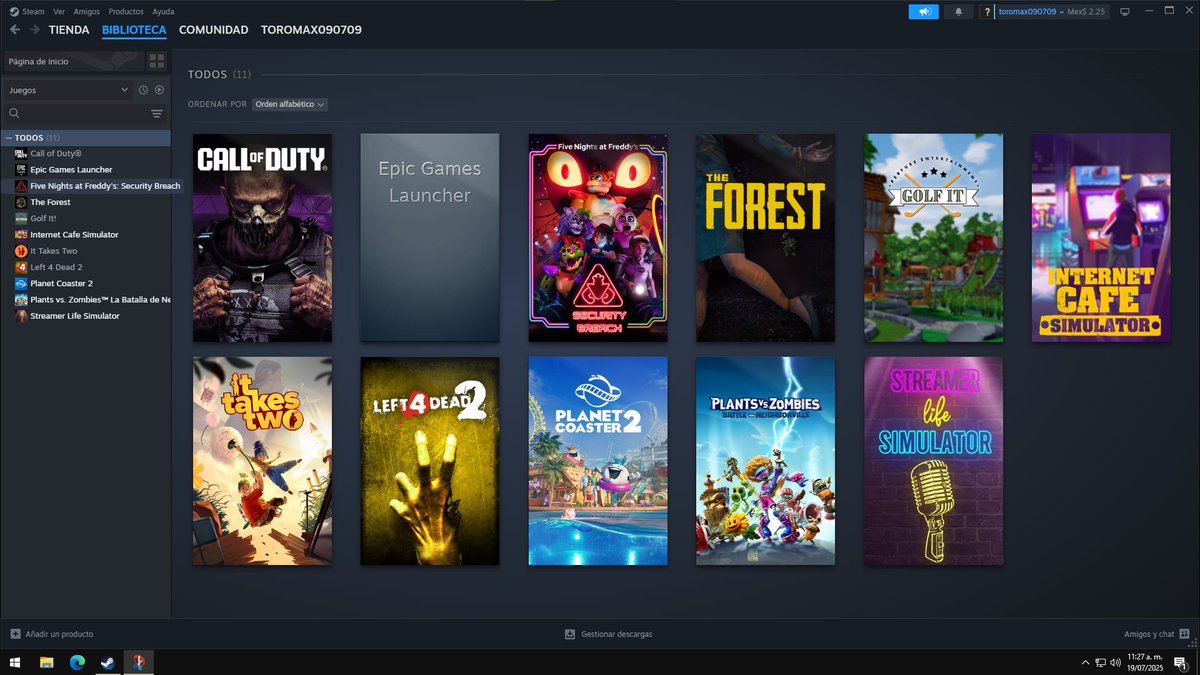Open the Ayuda menu
Screen dimensions: 1200x675
163,11
